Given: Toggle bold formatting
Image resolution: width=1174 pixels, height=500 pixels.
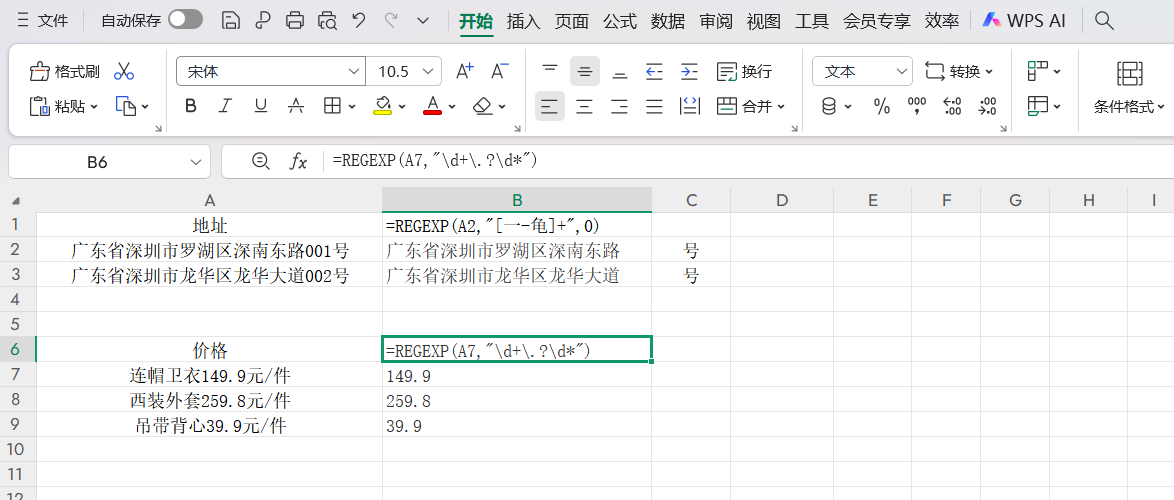Looking at the screenshot, I should 191,106.
